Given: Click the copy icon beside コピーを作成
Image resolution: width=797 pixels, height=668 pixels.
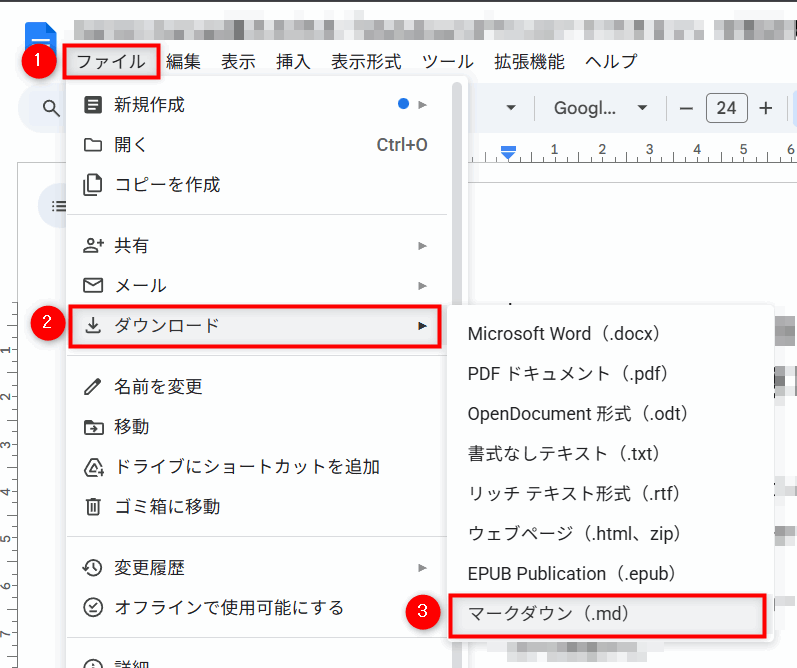Looking at the screenshot, I should click(93, 185).
